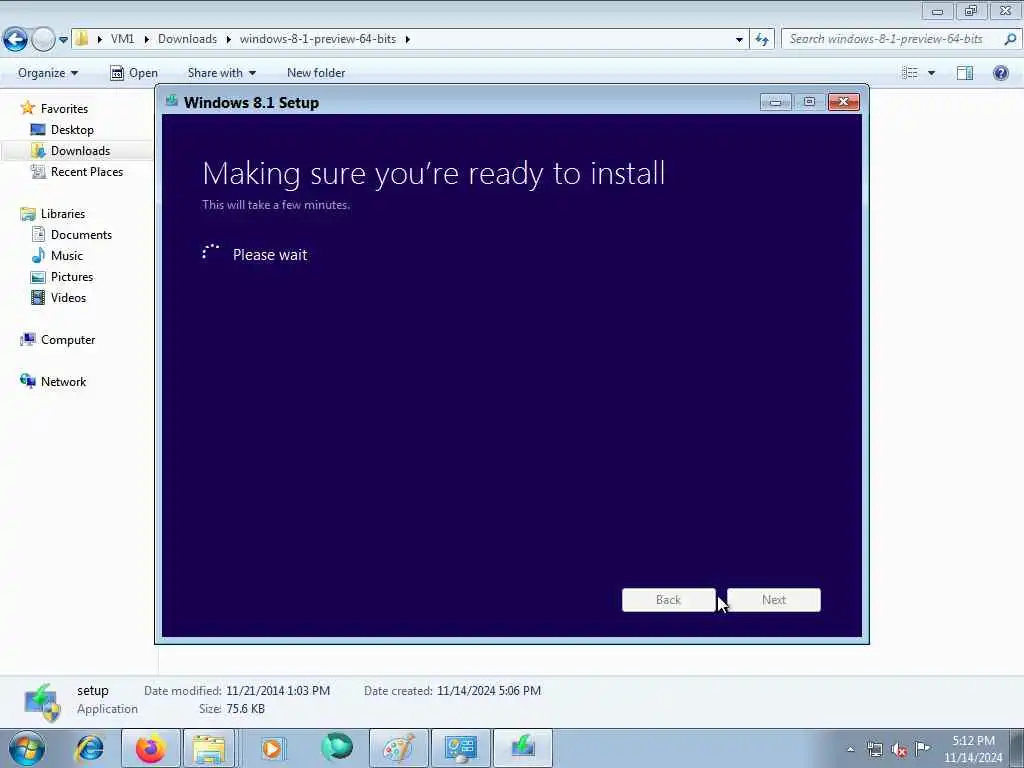
Task: Select the windows-8-1-preview-64-bits breadcrumb
Action: [x=318, y=39]
